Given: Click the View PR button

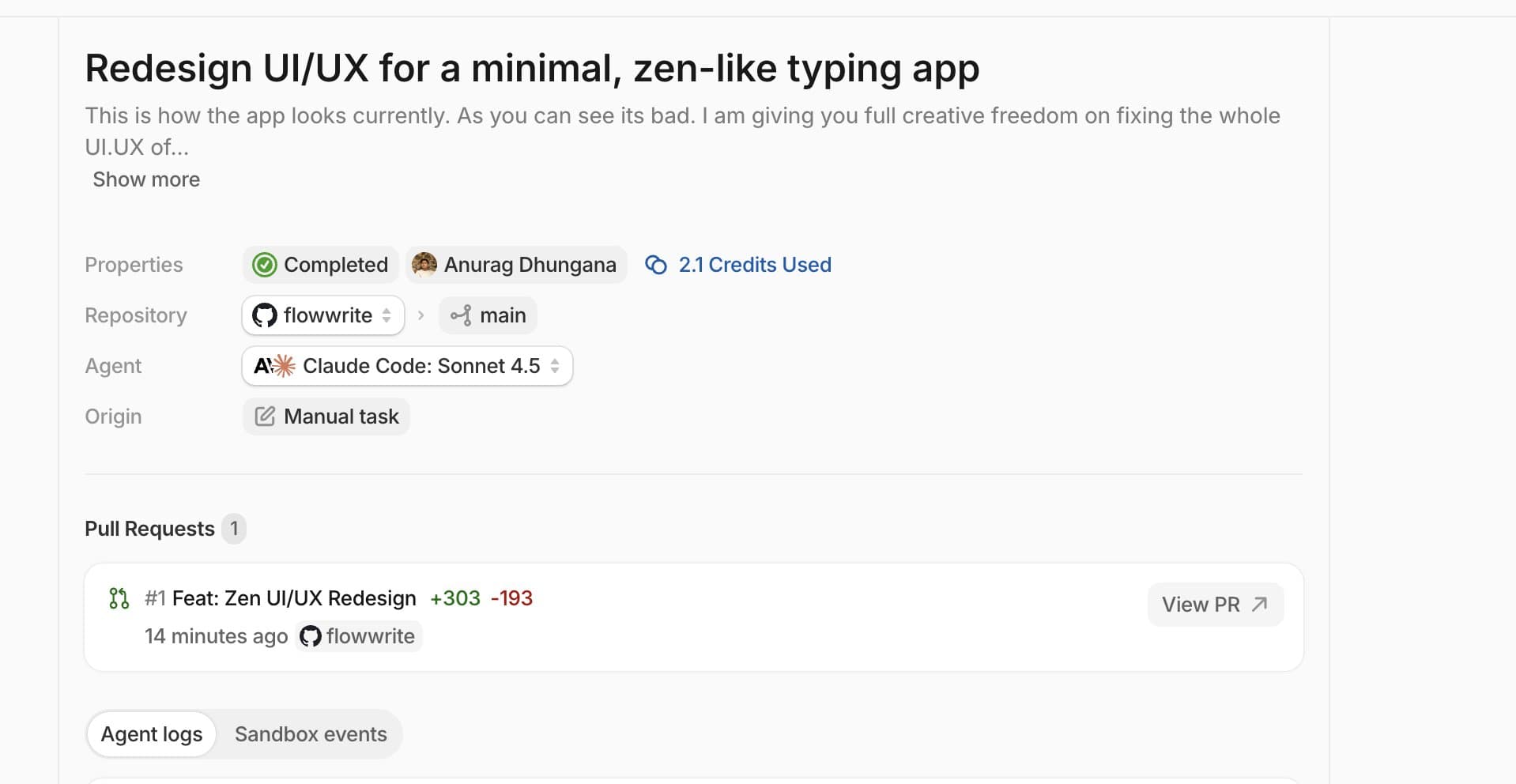Looking at the screenshot, I should tap(1215, 604).
